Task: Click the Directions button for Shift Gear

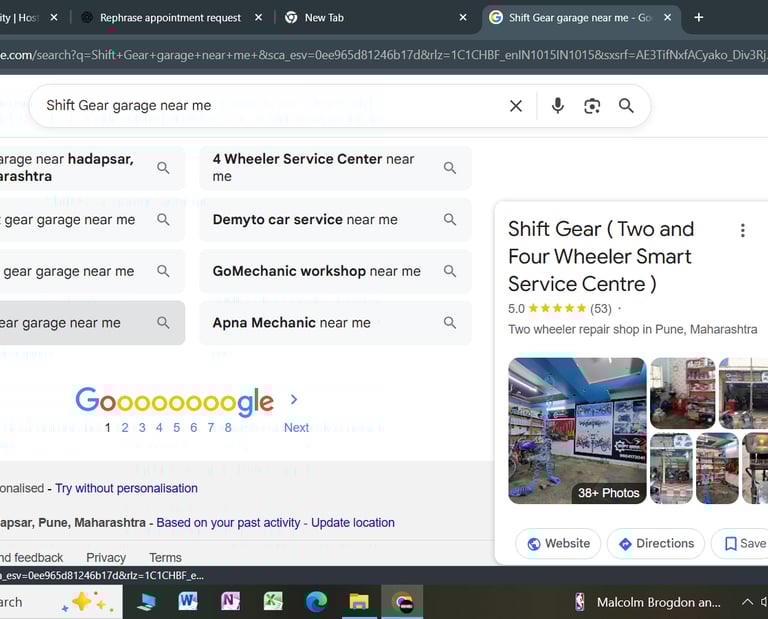Action: pyautogui.click(x=656, y=544)
